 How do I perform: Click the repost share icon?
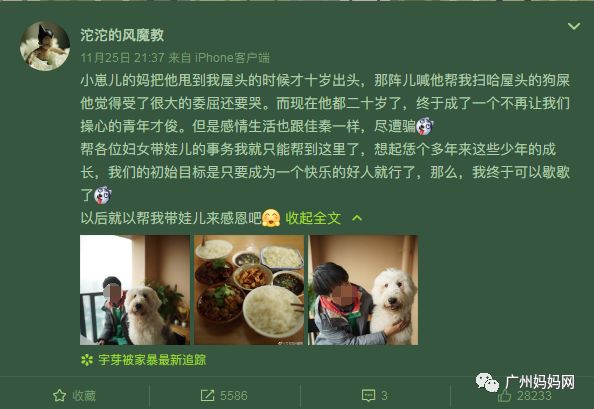coord(207,396)
